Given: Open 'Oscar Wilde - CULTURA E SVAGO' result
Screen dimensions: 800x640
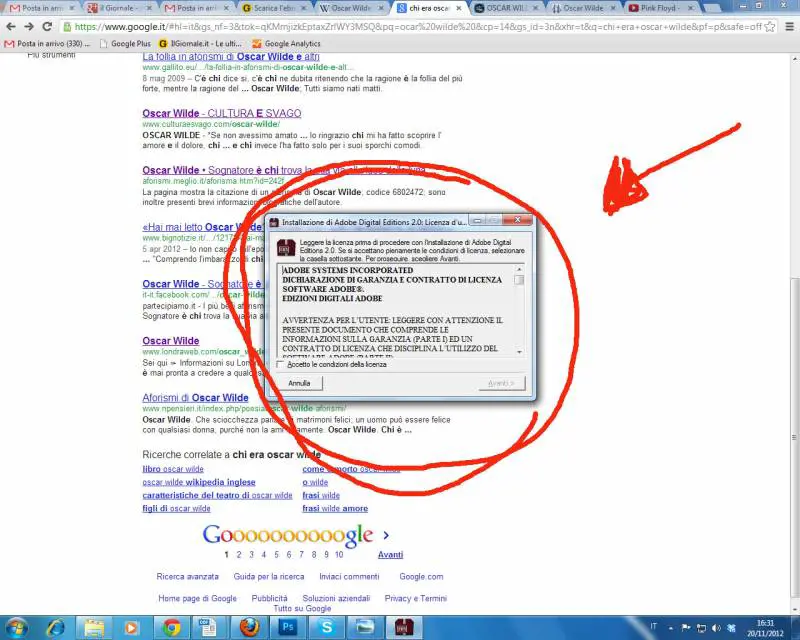Looking at the screenshot, I should click(x=222, y=113).
